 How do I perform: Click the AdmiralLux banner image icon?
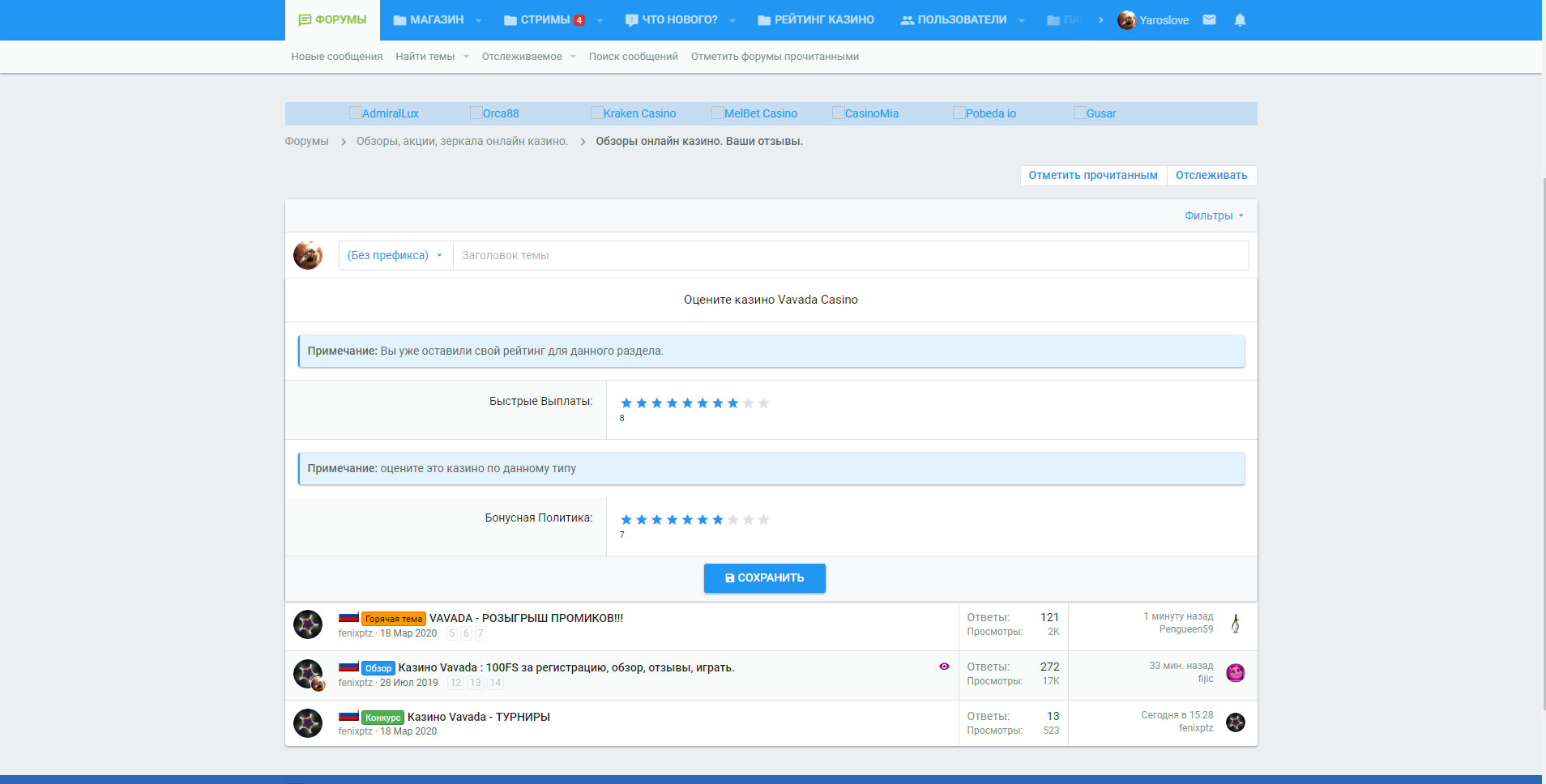coord(356,113)
